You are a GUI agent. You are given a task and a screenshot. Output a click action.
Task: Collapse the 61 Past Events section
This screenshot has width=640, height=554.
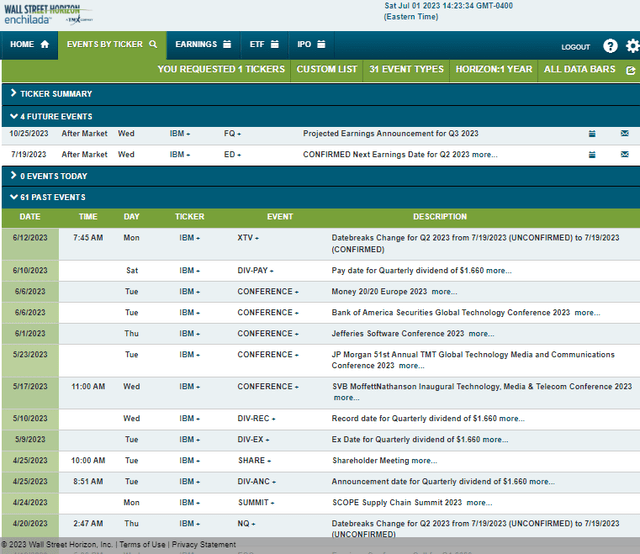point(321,197)
